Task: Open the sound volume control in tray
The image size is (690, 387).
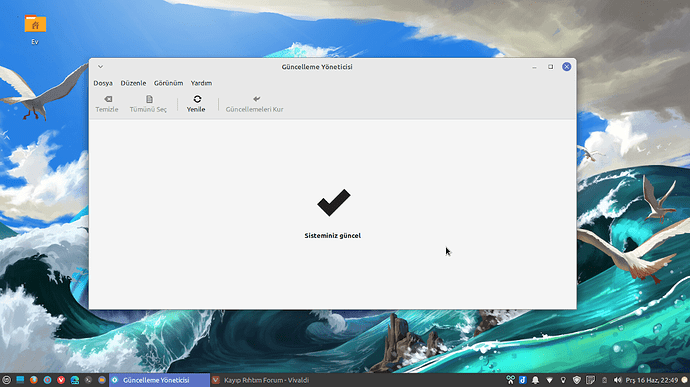Action: (617, 380)
